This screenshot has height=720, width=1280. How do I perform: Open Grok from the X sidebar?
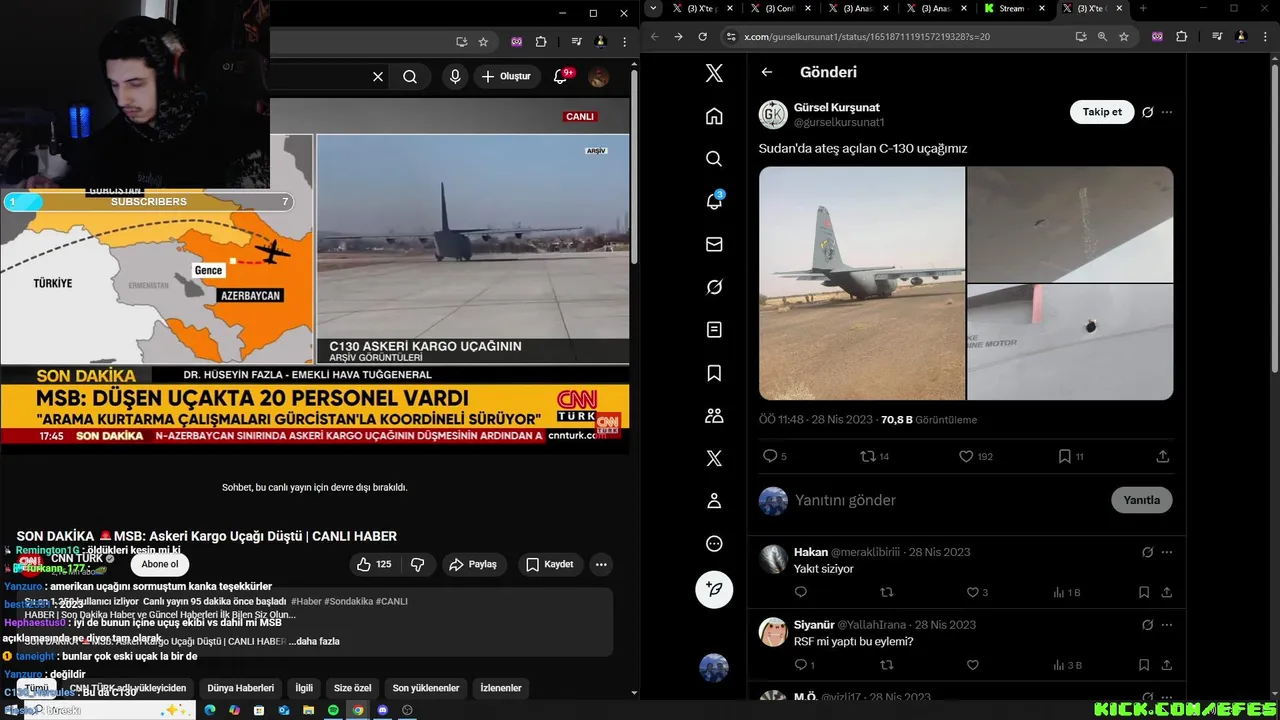pos(714,287)
